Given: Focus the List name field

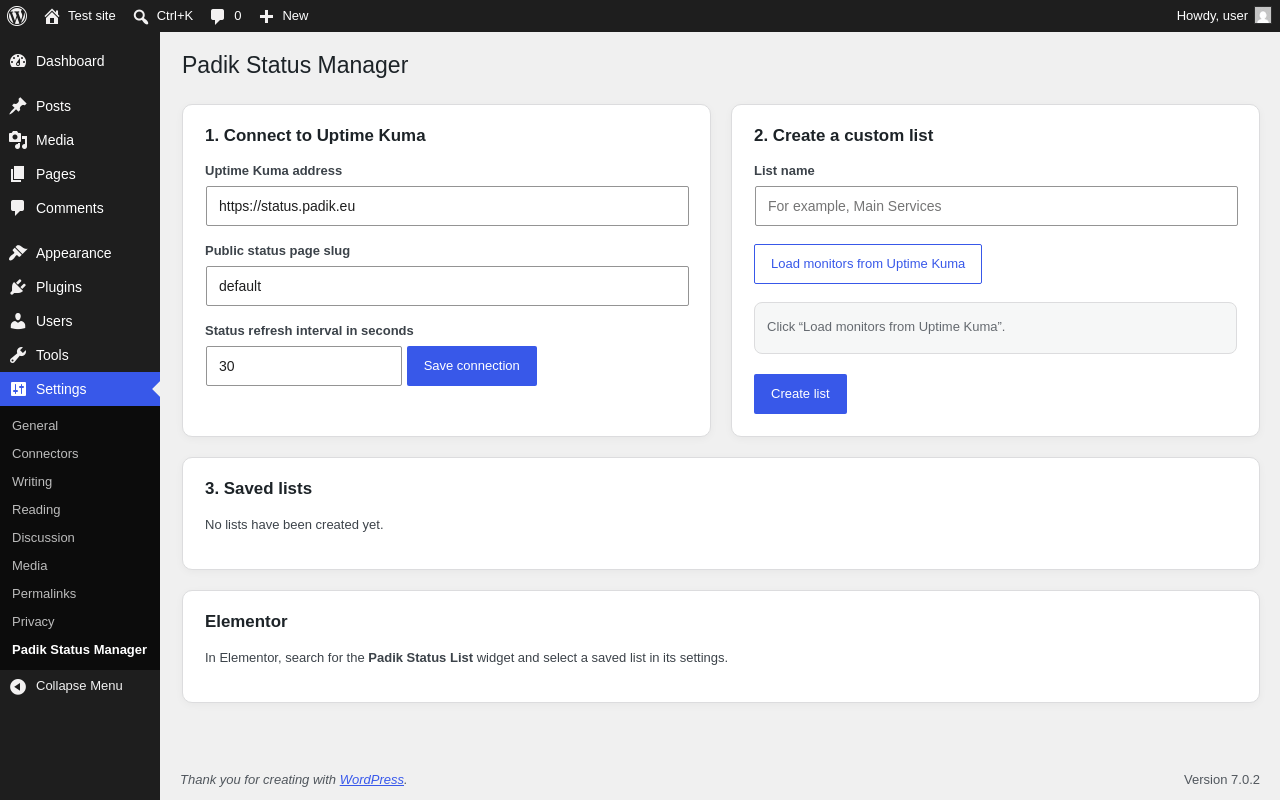Looking at the screenshot, I should [996, 206].
